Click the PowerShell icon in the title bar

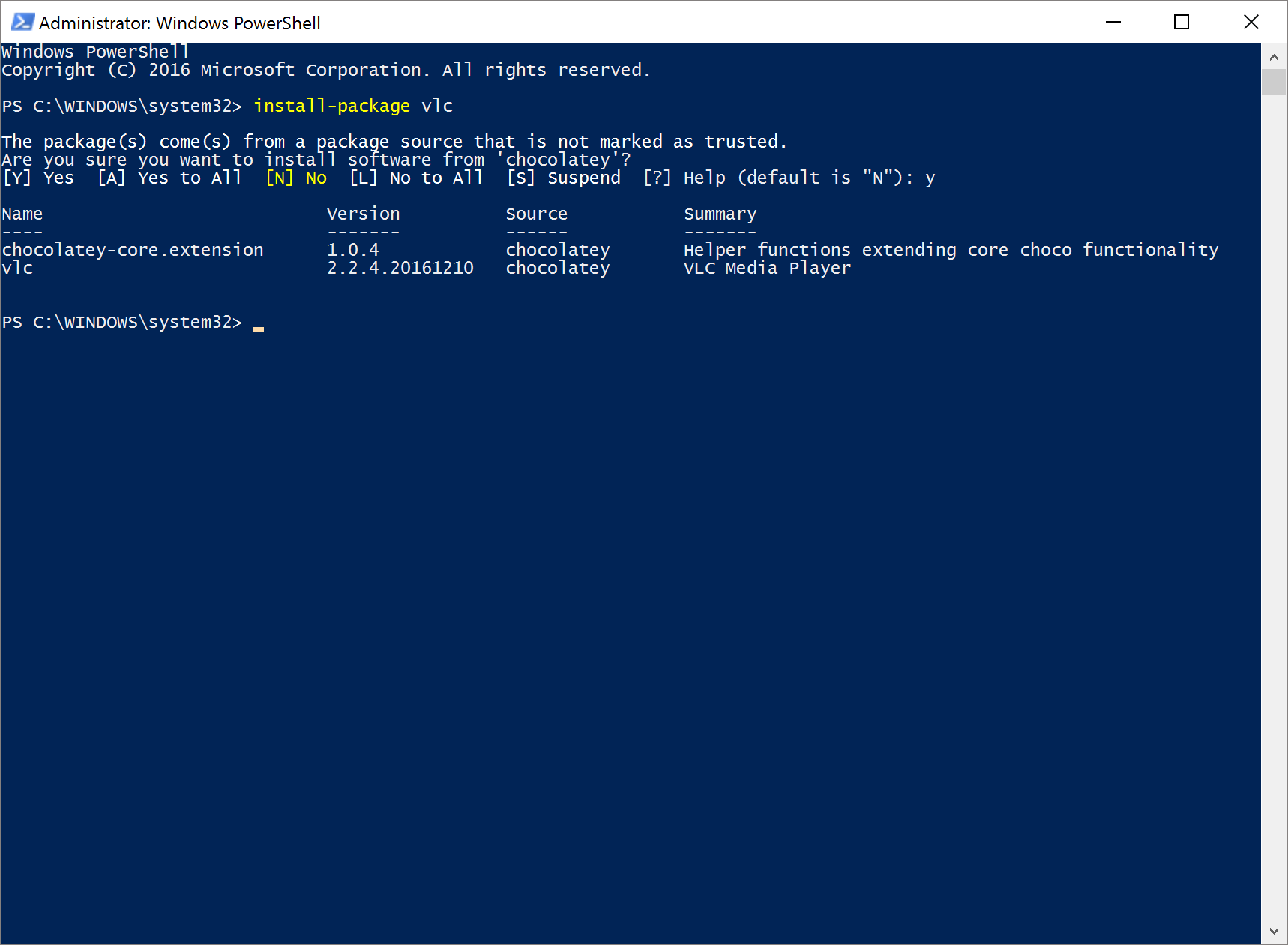[22, 22]
